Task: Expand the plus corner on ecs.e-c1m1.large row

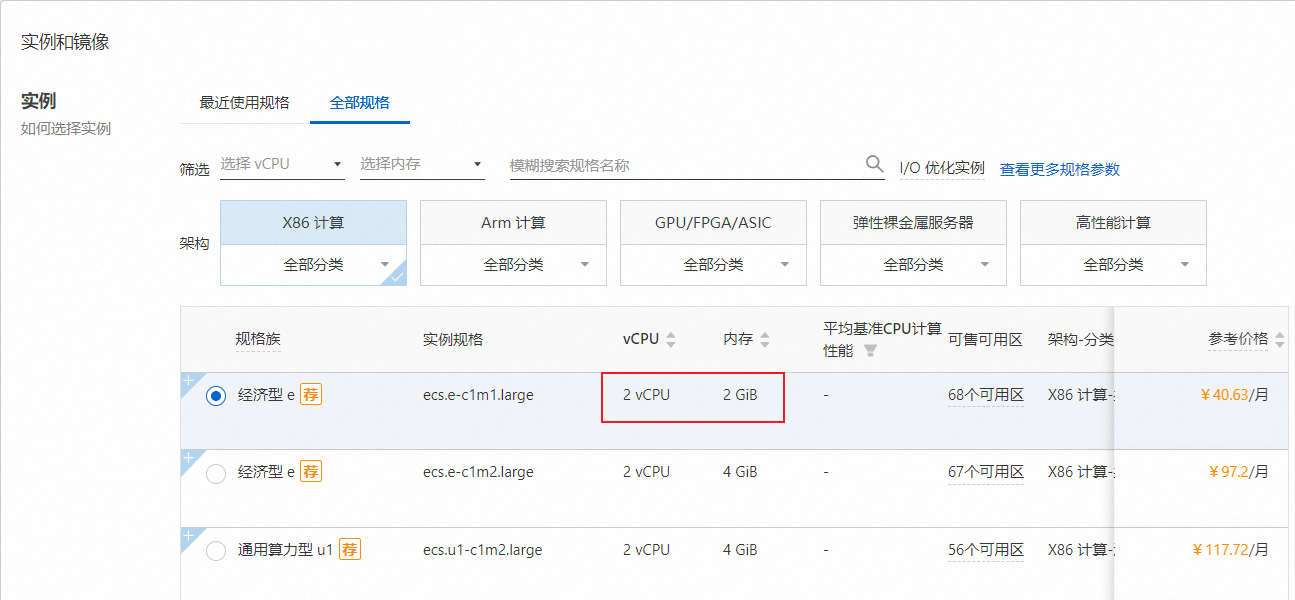Action: click(x=187, y=380)
